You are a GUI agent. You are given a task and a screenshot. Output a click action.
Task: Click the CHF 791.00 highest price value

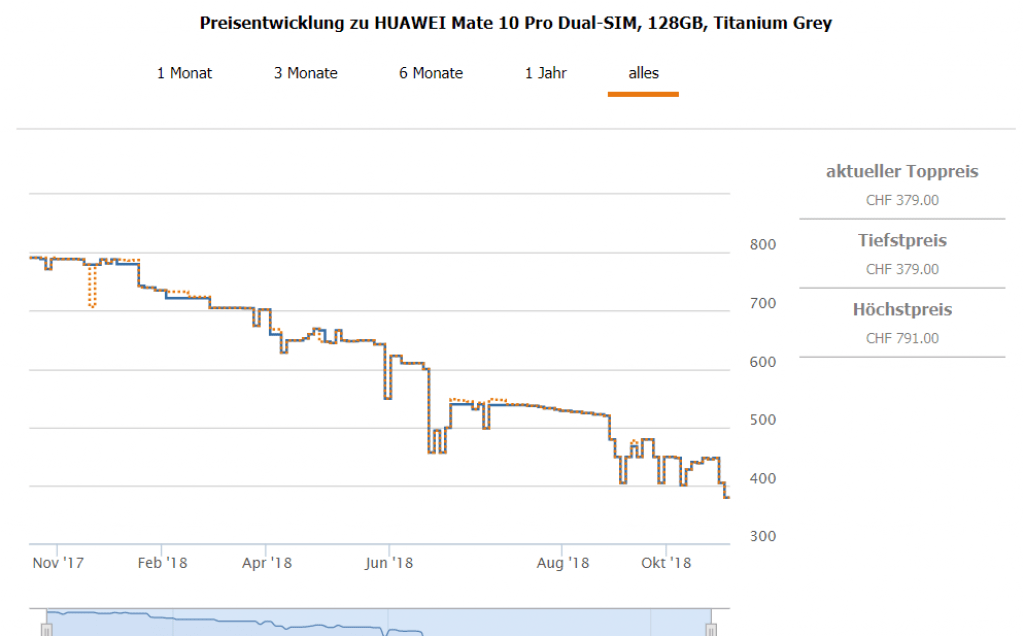902,338
